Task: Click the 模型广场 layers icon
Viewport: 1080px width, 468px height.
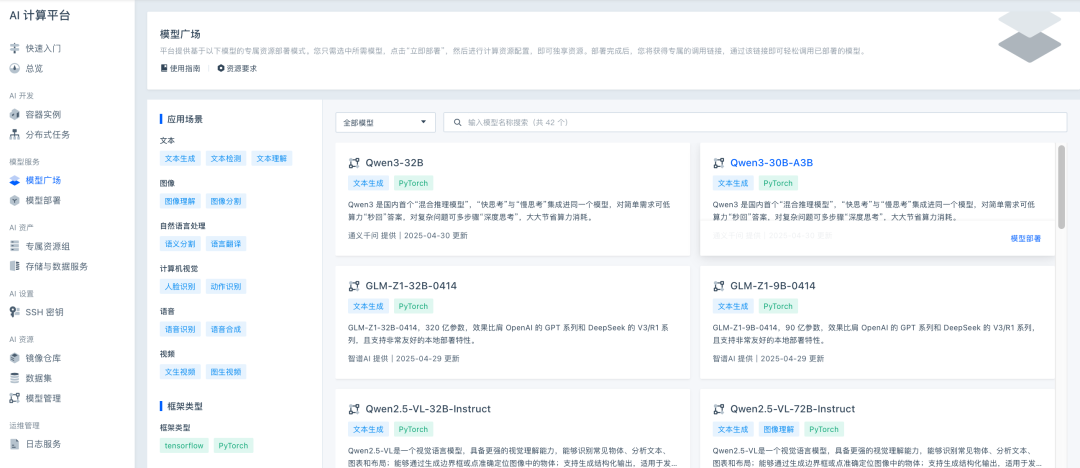Action: point(14,181)
